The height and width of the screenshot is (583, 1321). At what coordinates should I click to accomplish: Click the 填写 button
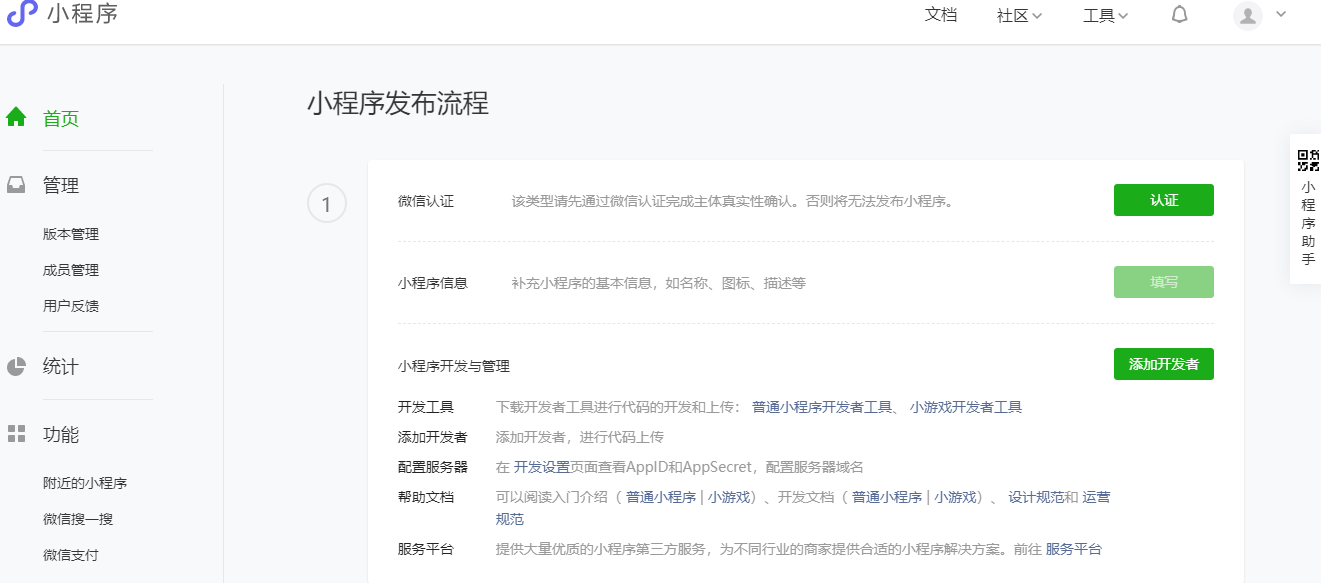coord(1164,282)
